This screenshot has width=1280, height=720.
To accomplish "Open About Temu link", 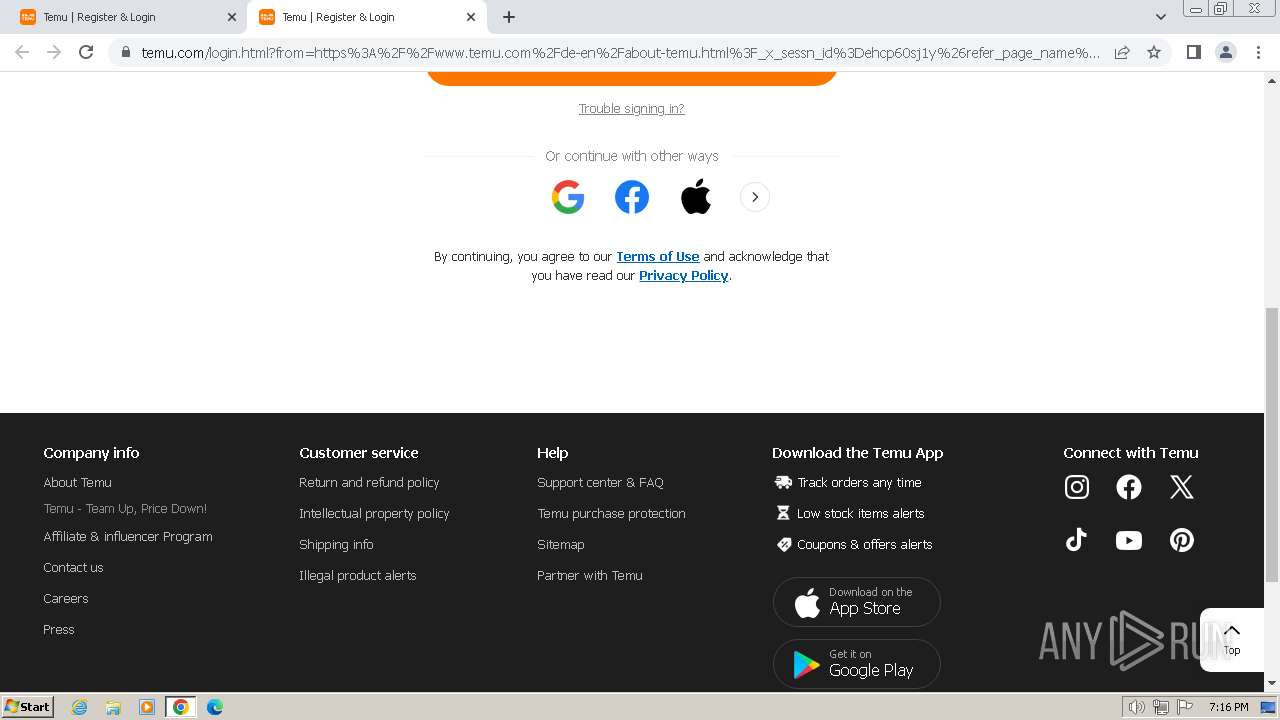I will tap(77, 482).
